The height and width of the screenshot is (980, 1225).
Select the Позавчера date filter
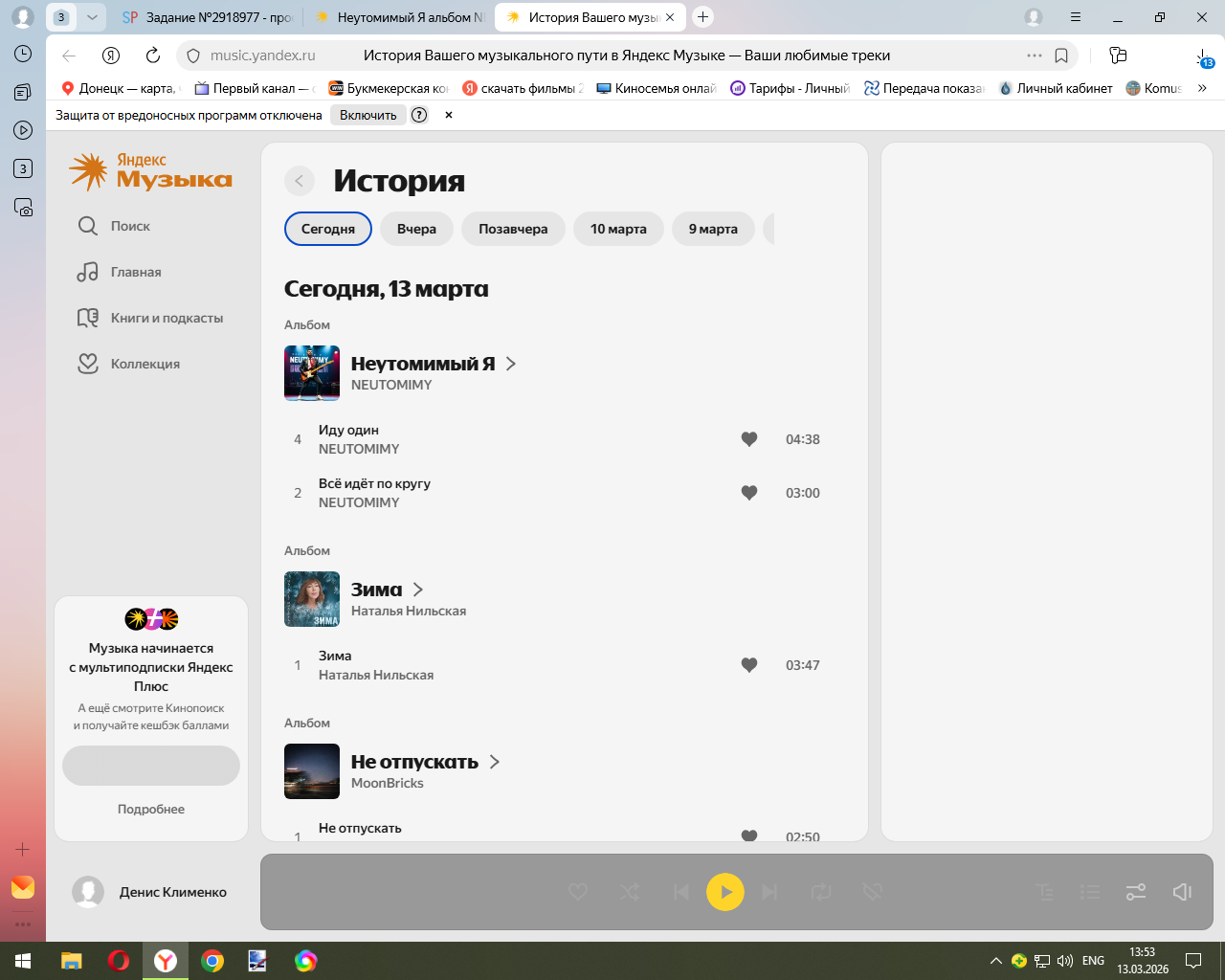(x=513, y=229)
